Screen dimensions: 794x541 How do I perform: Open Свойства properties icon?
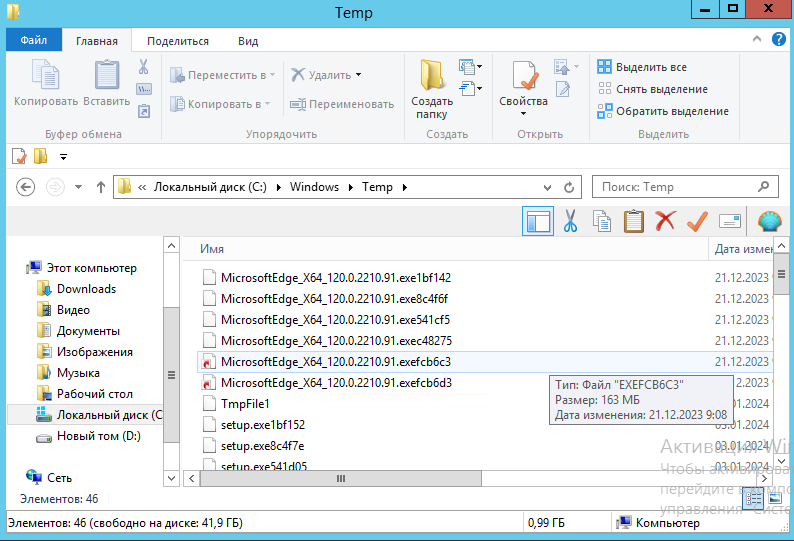pyautogui.click(x=524, y=76)
